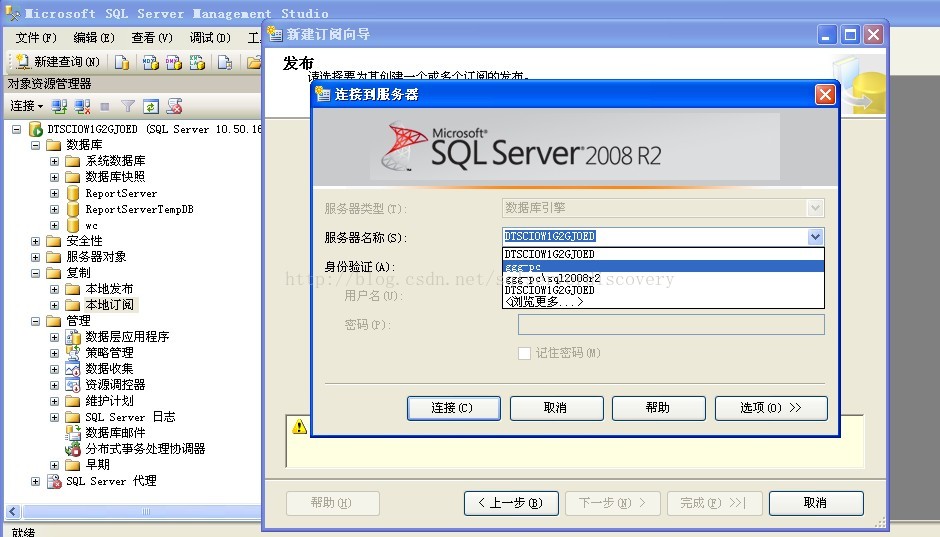This screenshot has width=940, height=537.
Task: Click the Database Engine Query icon
Action: point(122,62)
